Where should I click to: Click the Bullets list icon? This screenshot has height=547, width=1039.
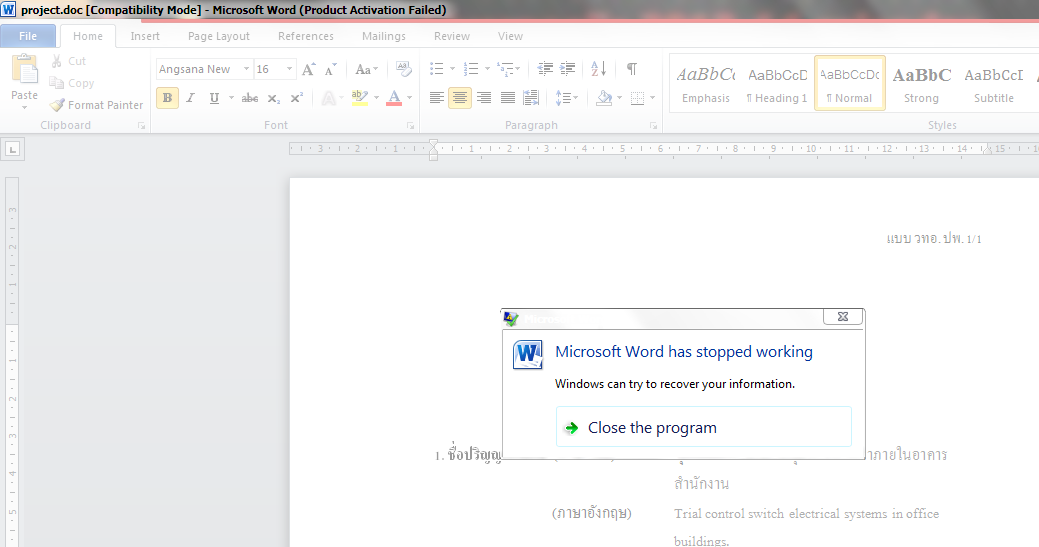coord(437,69)
